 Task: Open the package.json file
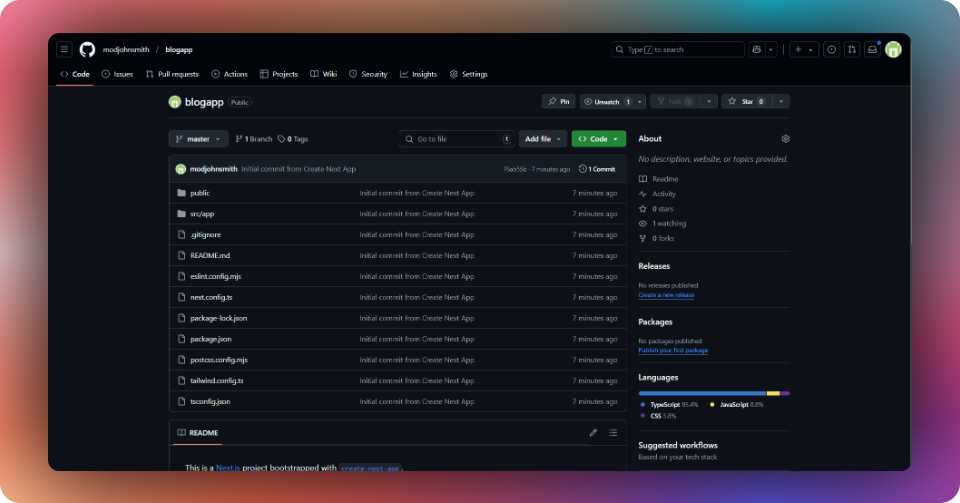click(x=211, y=339)
